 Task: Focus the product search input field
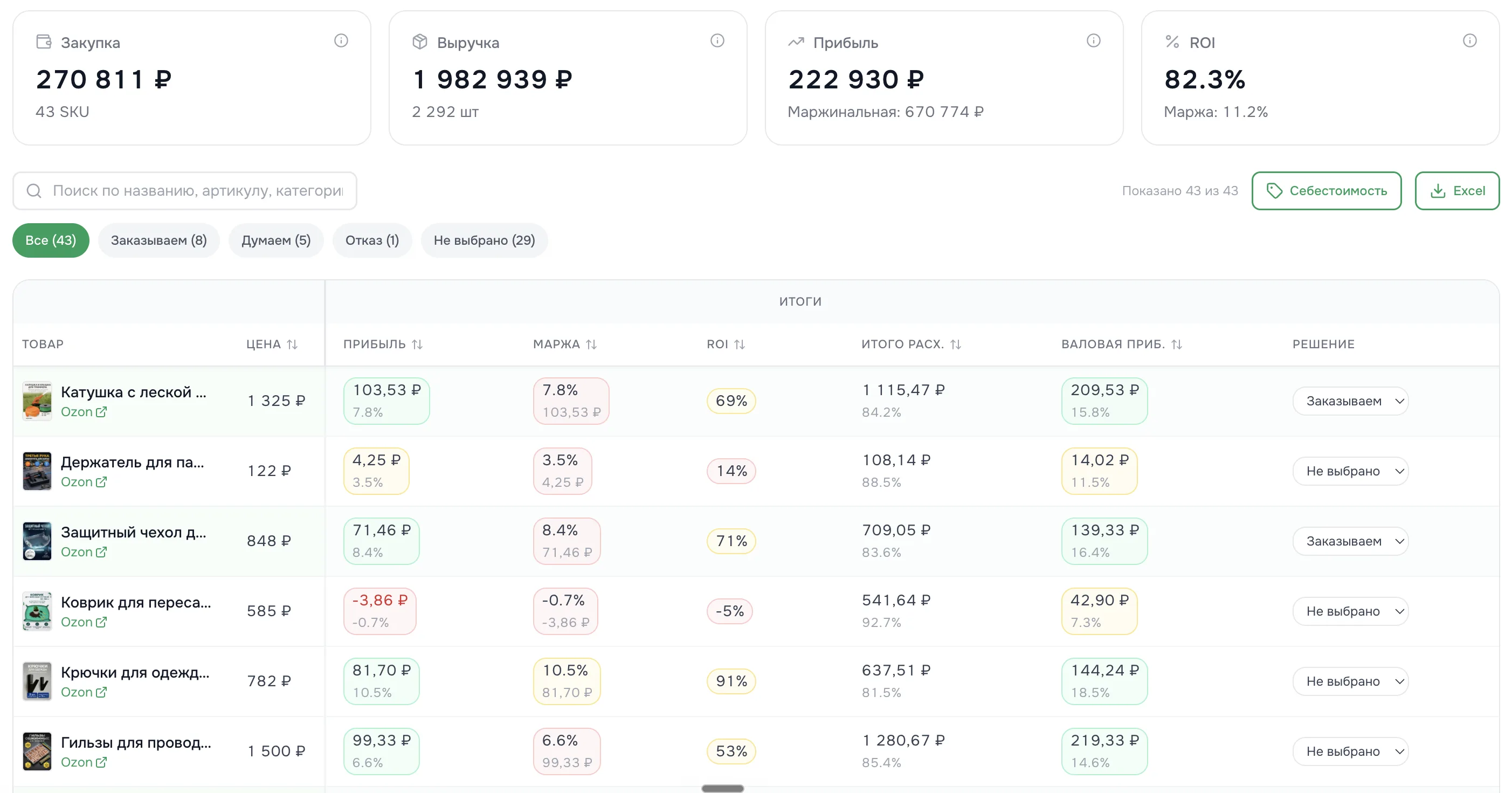(x=185, y=191)
